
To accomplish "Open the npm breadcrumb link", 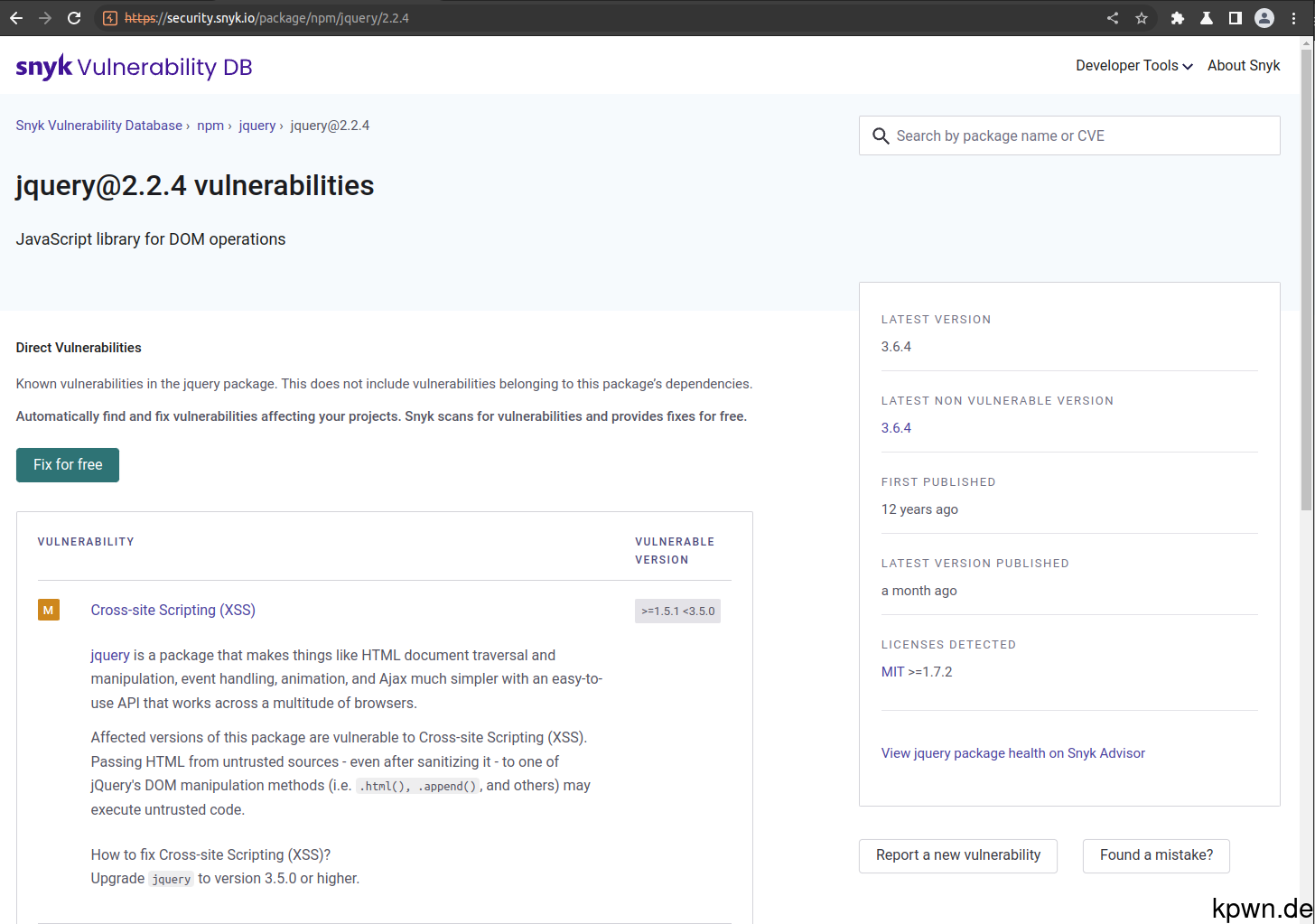I will click(210, 125).
